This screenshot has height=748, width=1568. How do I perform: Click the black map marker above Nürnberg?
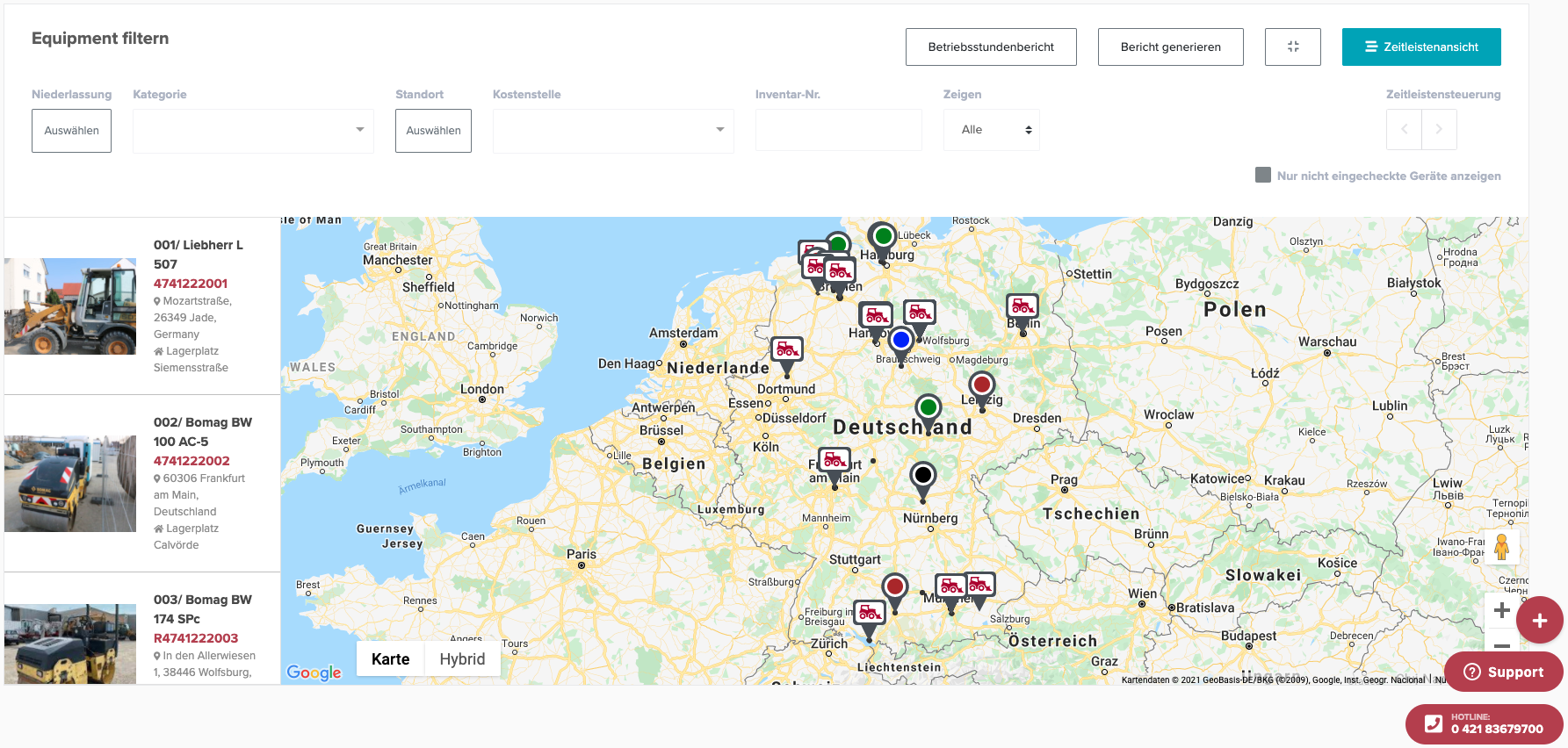tap(922, 475)
